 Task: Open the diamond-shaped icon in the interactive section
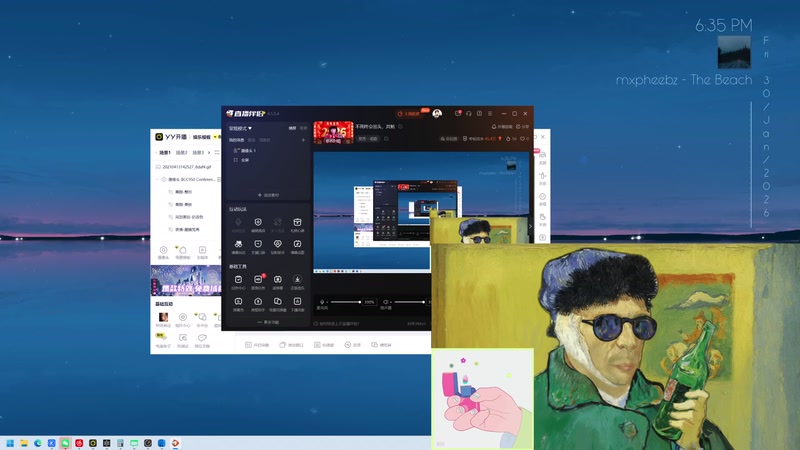[x=278, y=246]
